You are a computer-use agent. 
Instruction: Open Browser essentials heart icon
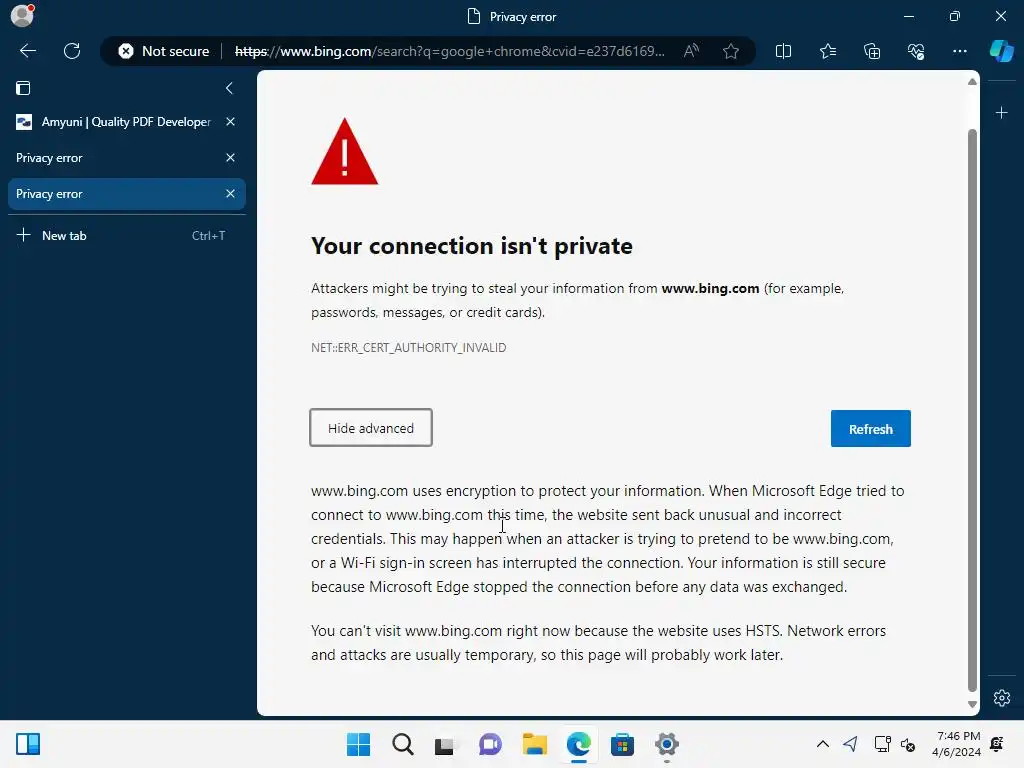pyautogui.click(x=916, y=51)
